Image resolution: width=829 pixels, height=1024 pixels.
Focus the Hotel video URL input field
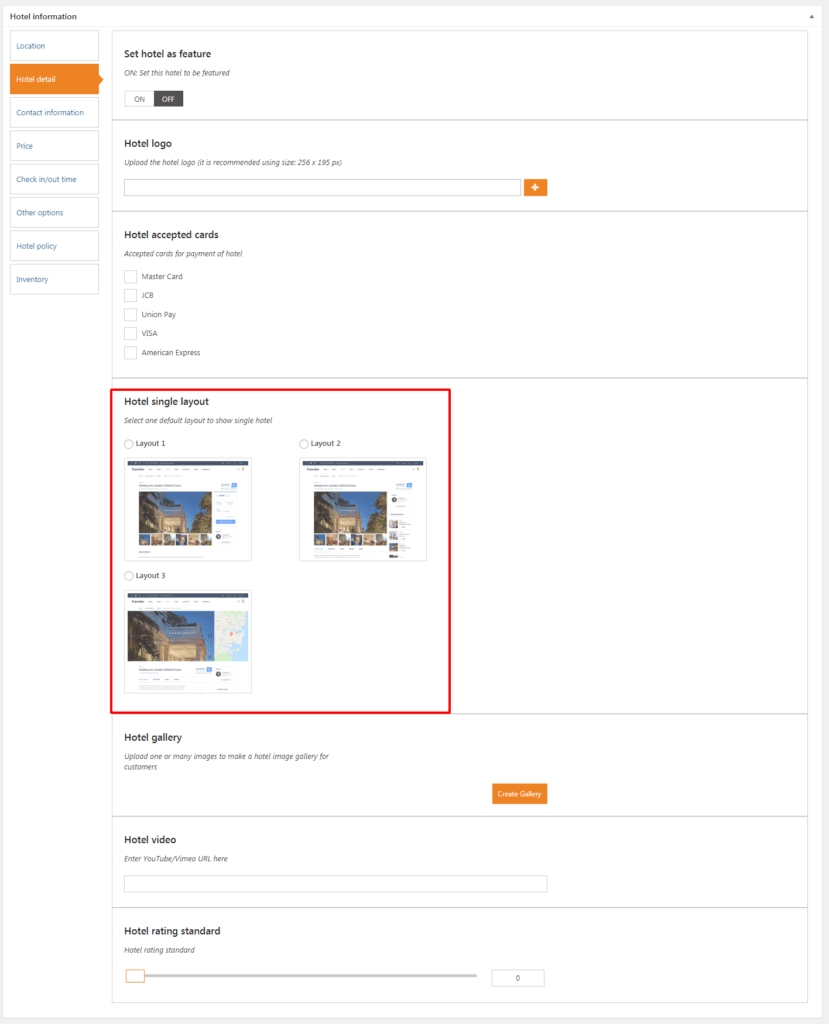335,884
